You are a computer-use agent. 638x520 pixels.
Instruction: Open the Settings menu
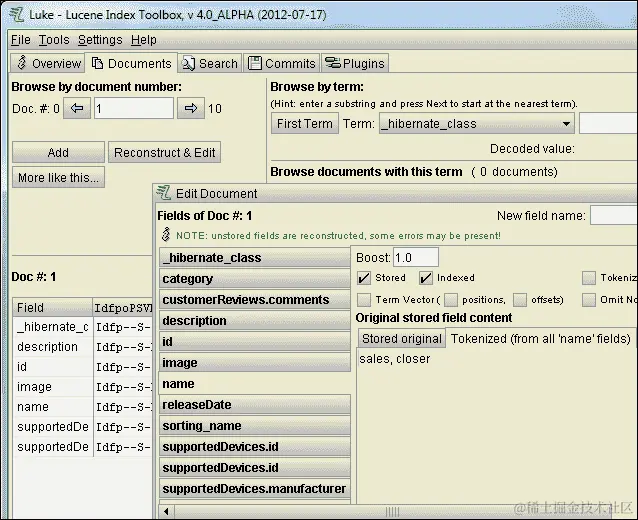100,40
